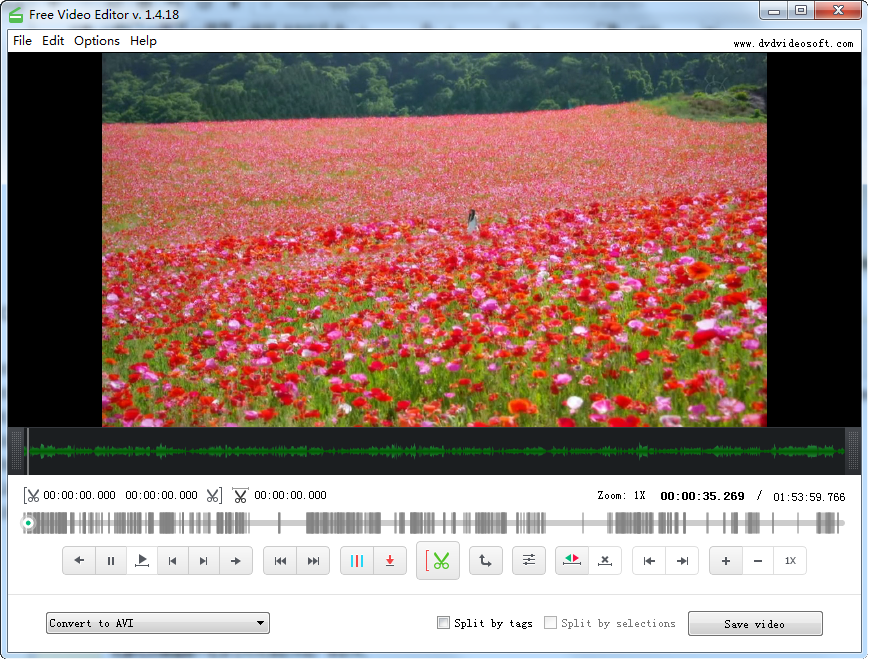Open the File menu

22,41
